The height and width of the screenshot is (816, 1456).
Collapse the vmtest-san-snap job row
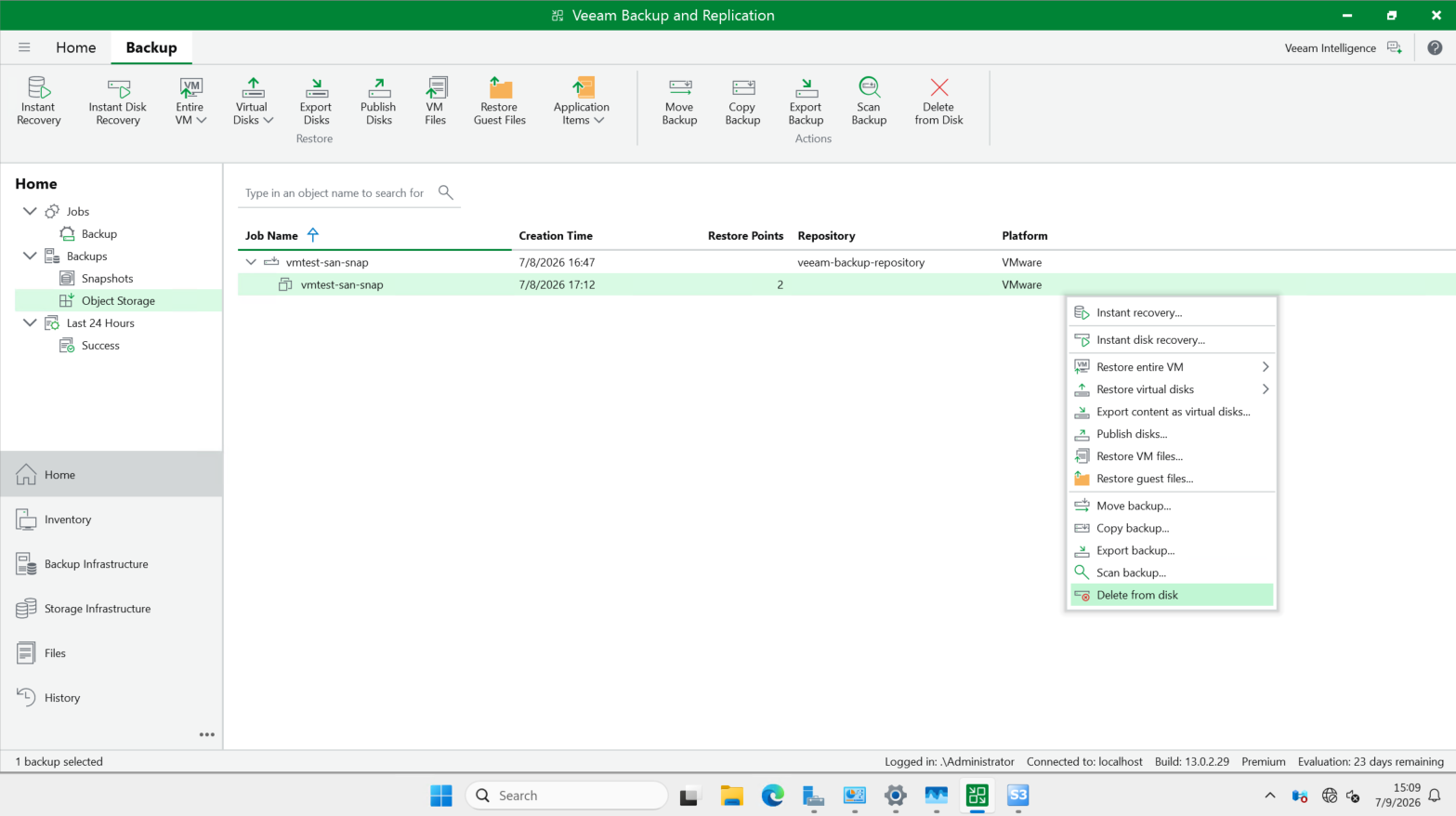point(251,262)
